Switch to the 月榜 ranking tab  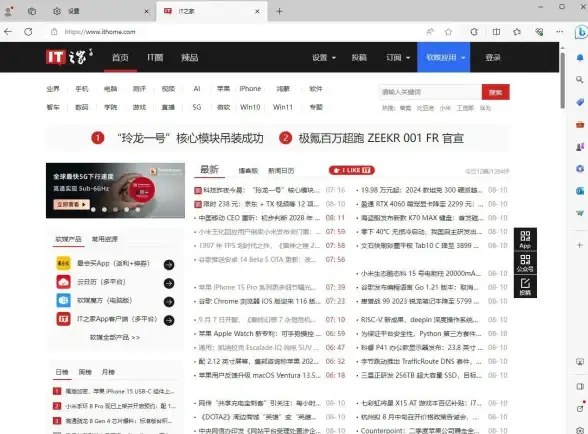(108, 372)
